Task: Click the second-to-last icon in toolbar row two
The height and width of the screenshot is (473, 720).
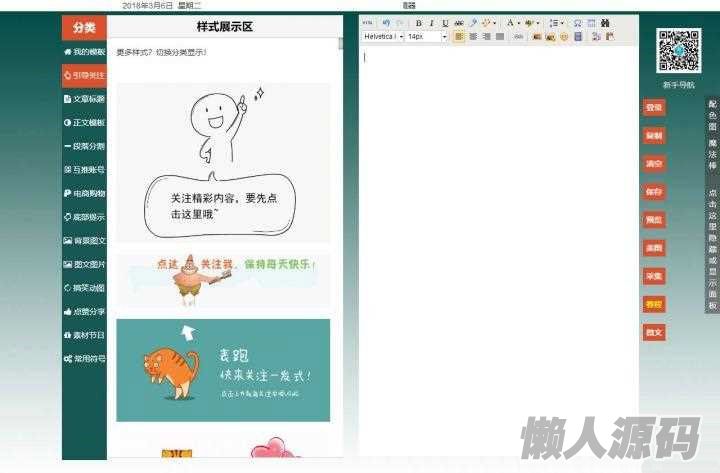Action: click(596, 36)
